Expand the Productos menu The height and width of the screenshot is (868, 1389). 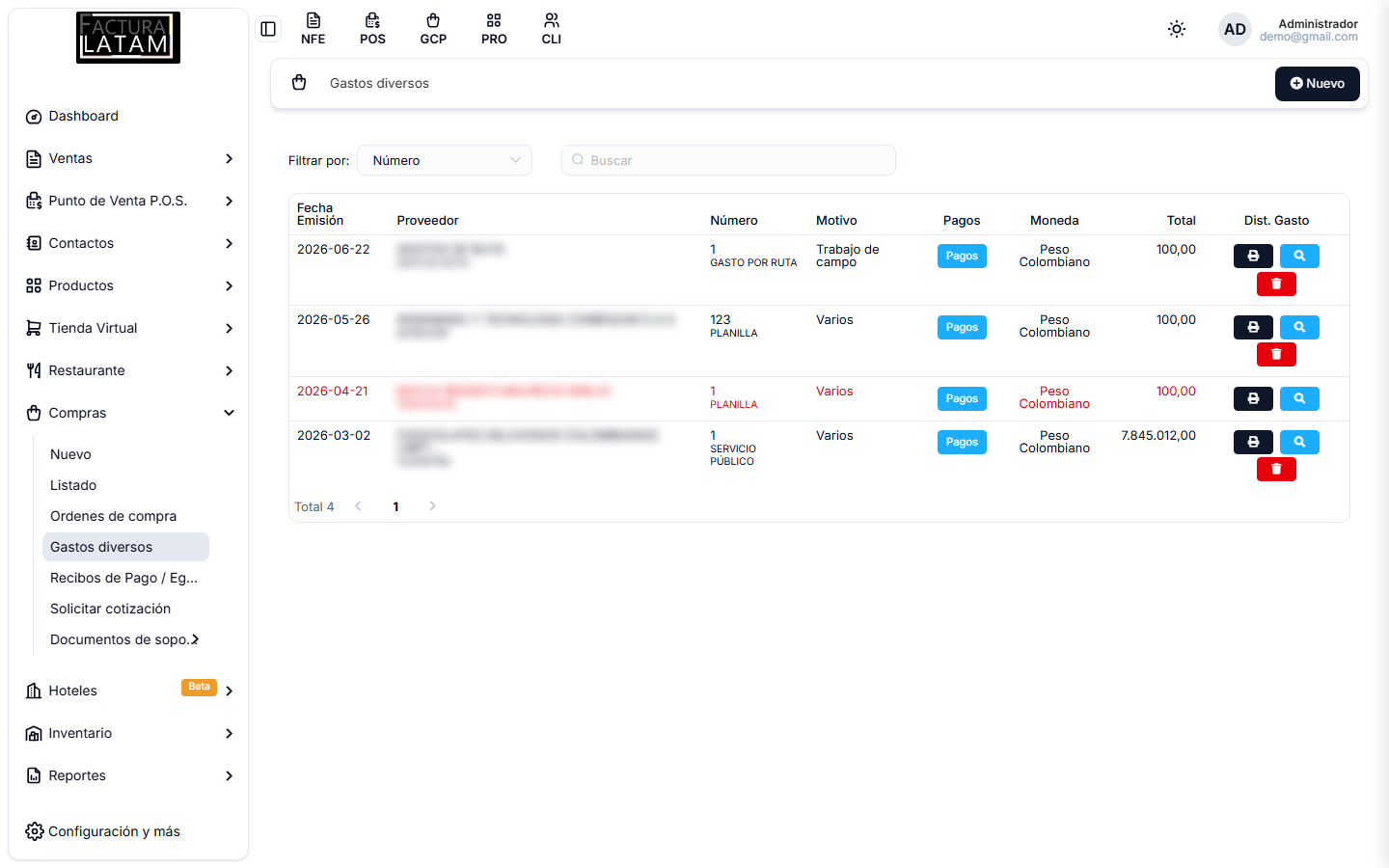click(129, 285)
